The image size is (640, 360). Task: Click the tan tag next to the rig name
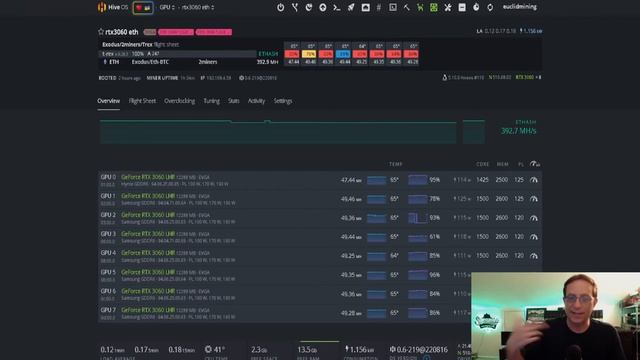click(x=150, y=32)
